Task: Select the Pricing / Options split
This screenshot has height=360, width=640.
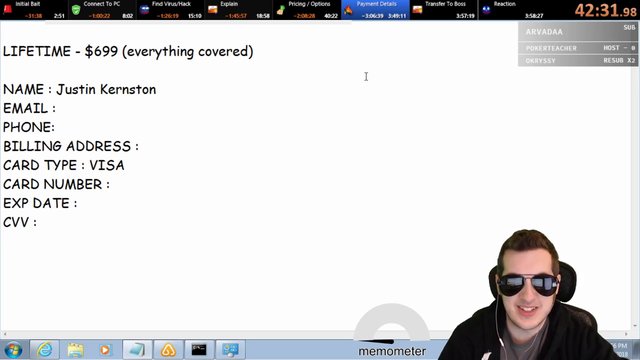Action: click(307, 10)
